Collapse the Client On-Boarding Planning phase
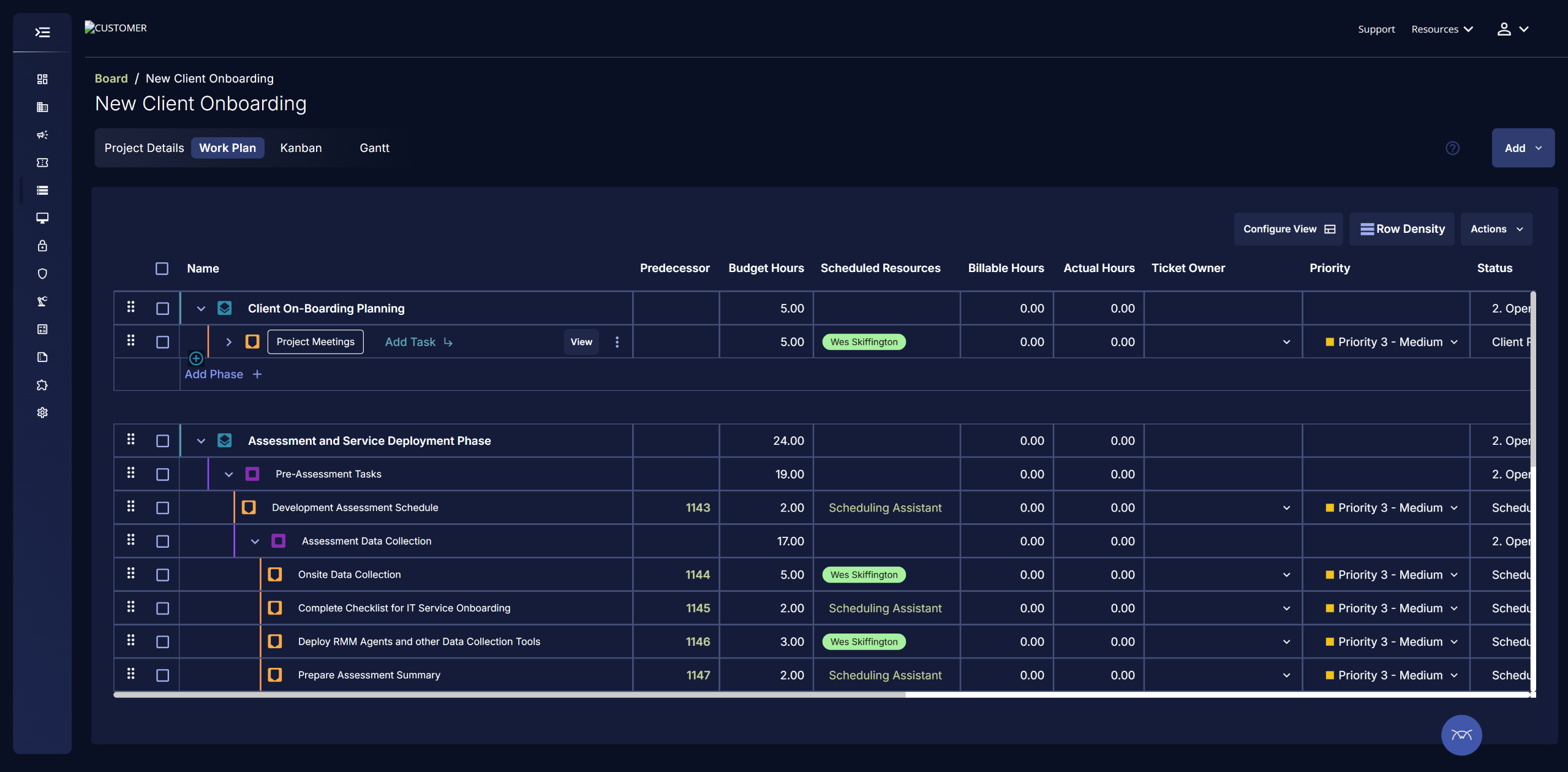Screen dimensions: 1568x772 [201, 309]
